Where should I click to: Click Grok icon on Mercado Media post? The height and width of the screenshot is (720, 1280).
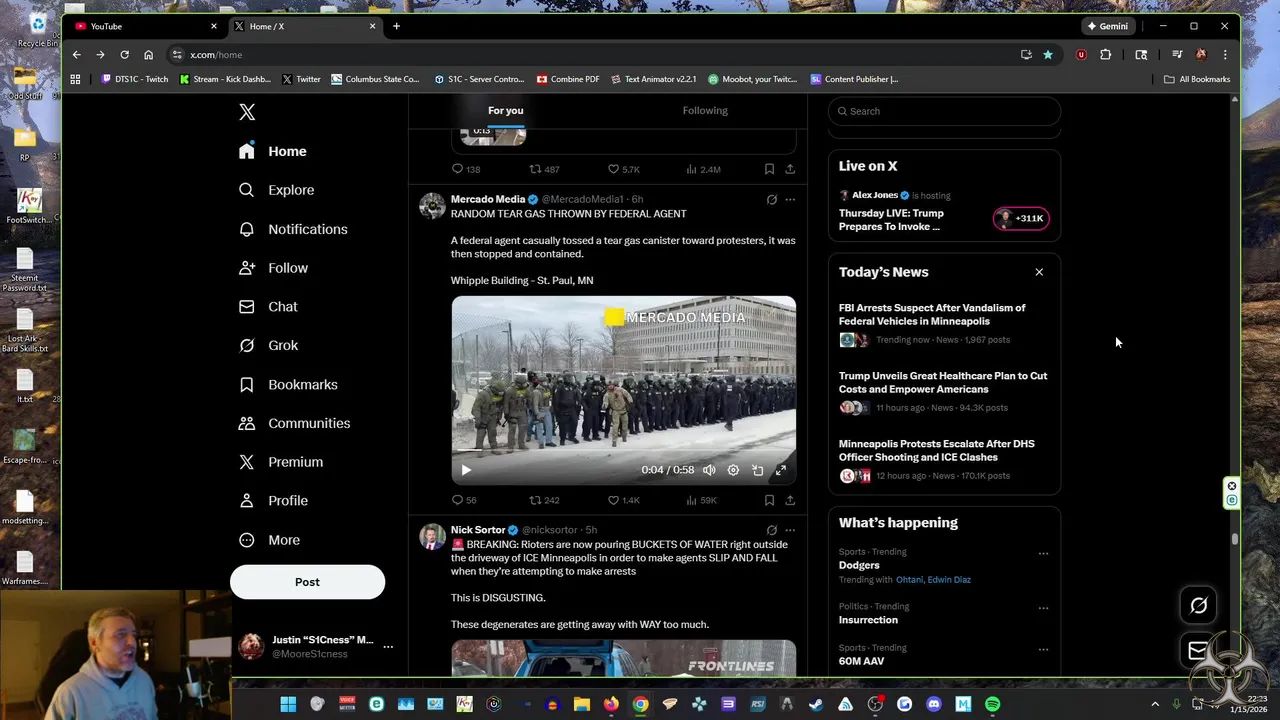coord(771,200)
